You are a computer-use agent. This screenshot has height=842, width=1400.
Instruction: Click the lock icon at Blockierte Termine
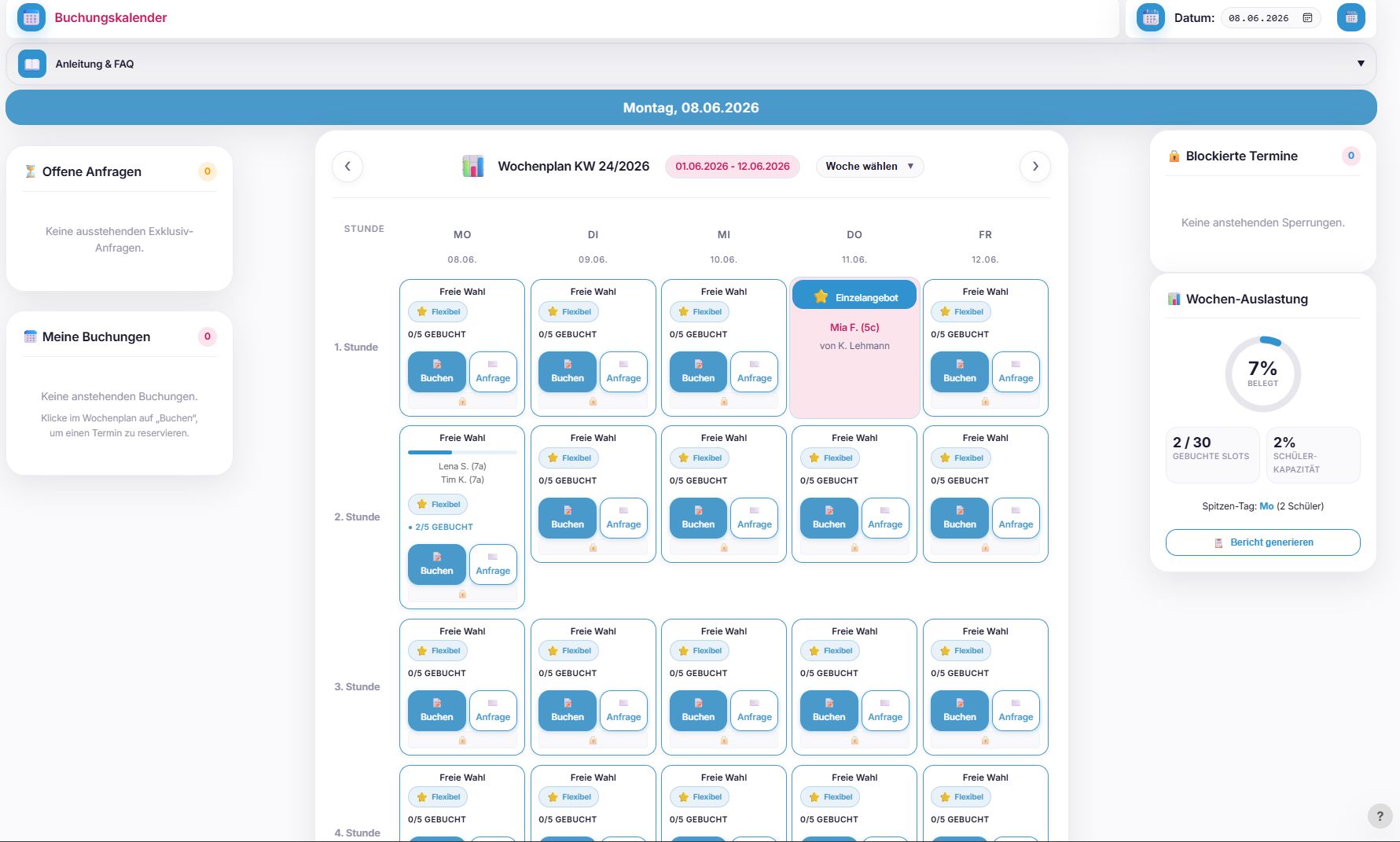pos(1174,156)
